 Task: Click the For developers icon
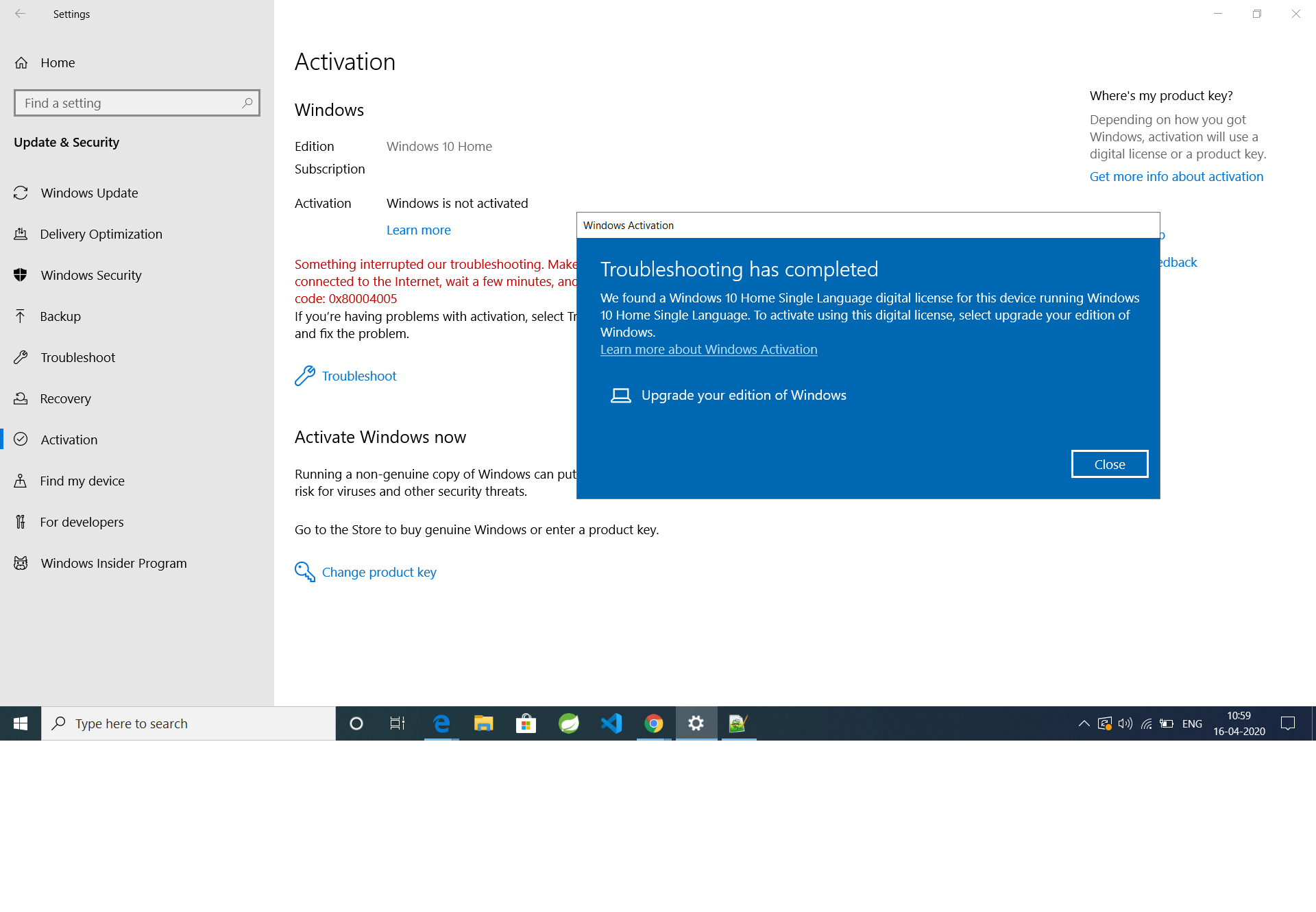(x=21, y=522)
